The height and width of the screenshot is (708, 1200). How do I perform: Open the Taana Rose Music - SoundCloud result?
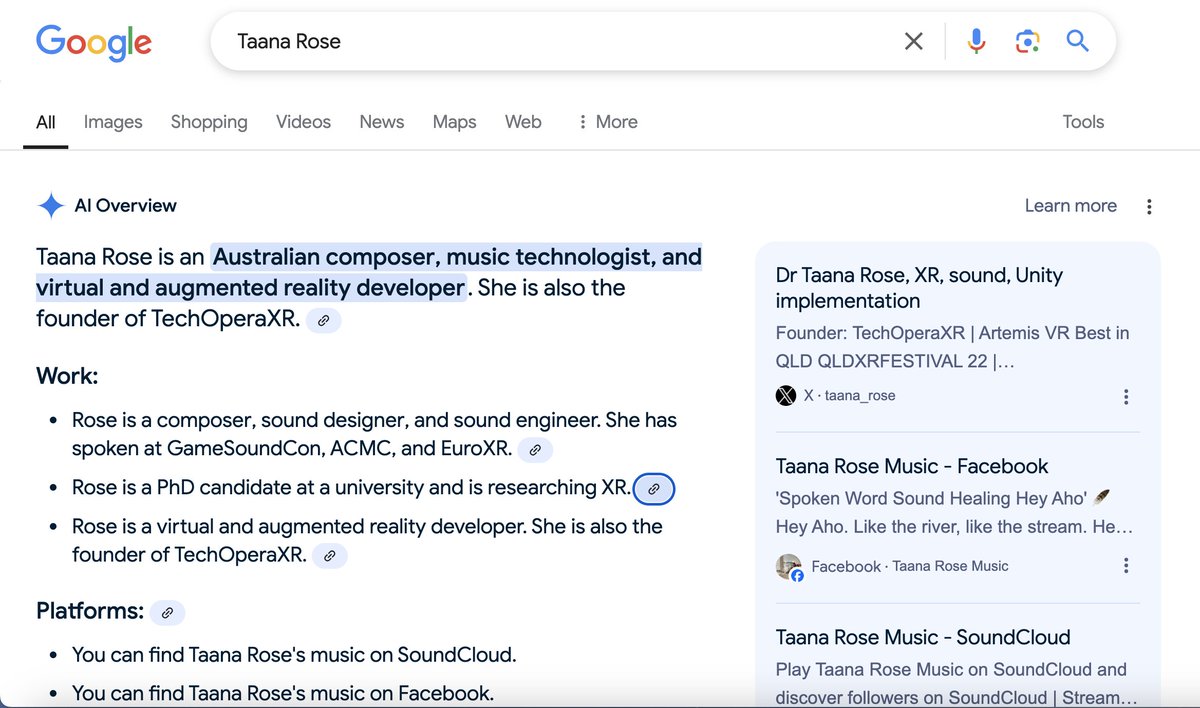922,636
